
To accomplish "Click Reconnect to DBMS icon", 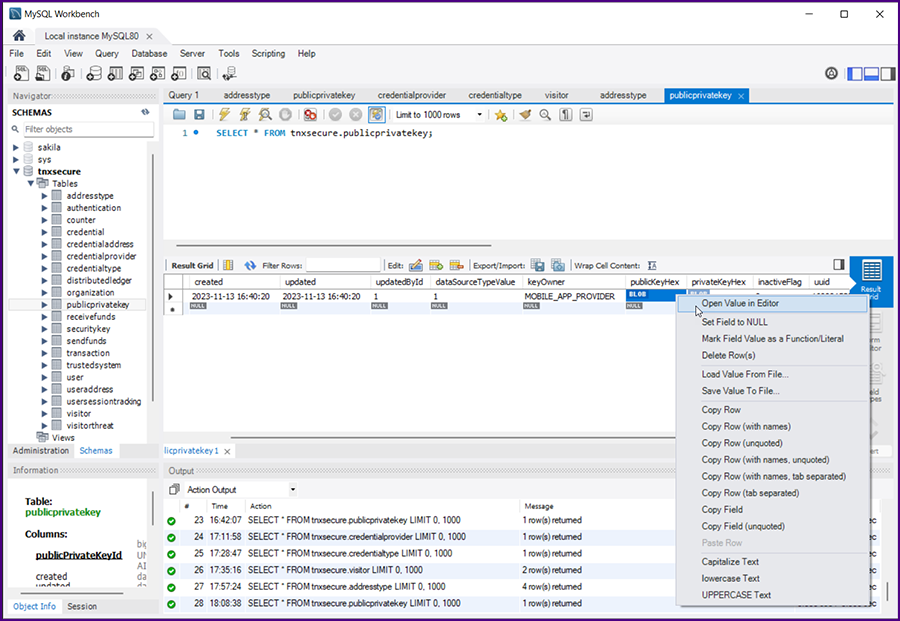I will click(x=230, y=73).
